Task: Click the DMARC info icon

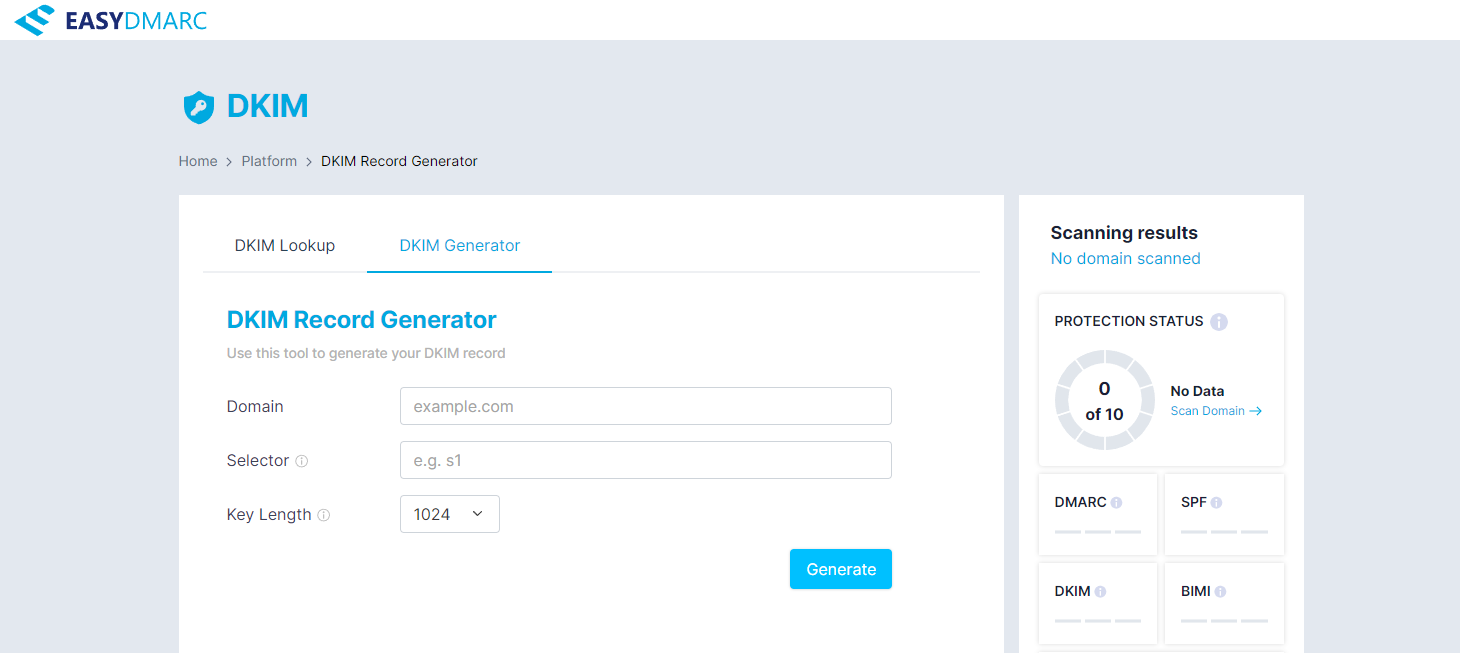Action: coord(1116,503)
